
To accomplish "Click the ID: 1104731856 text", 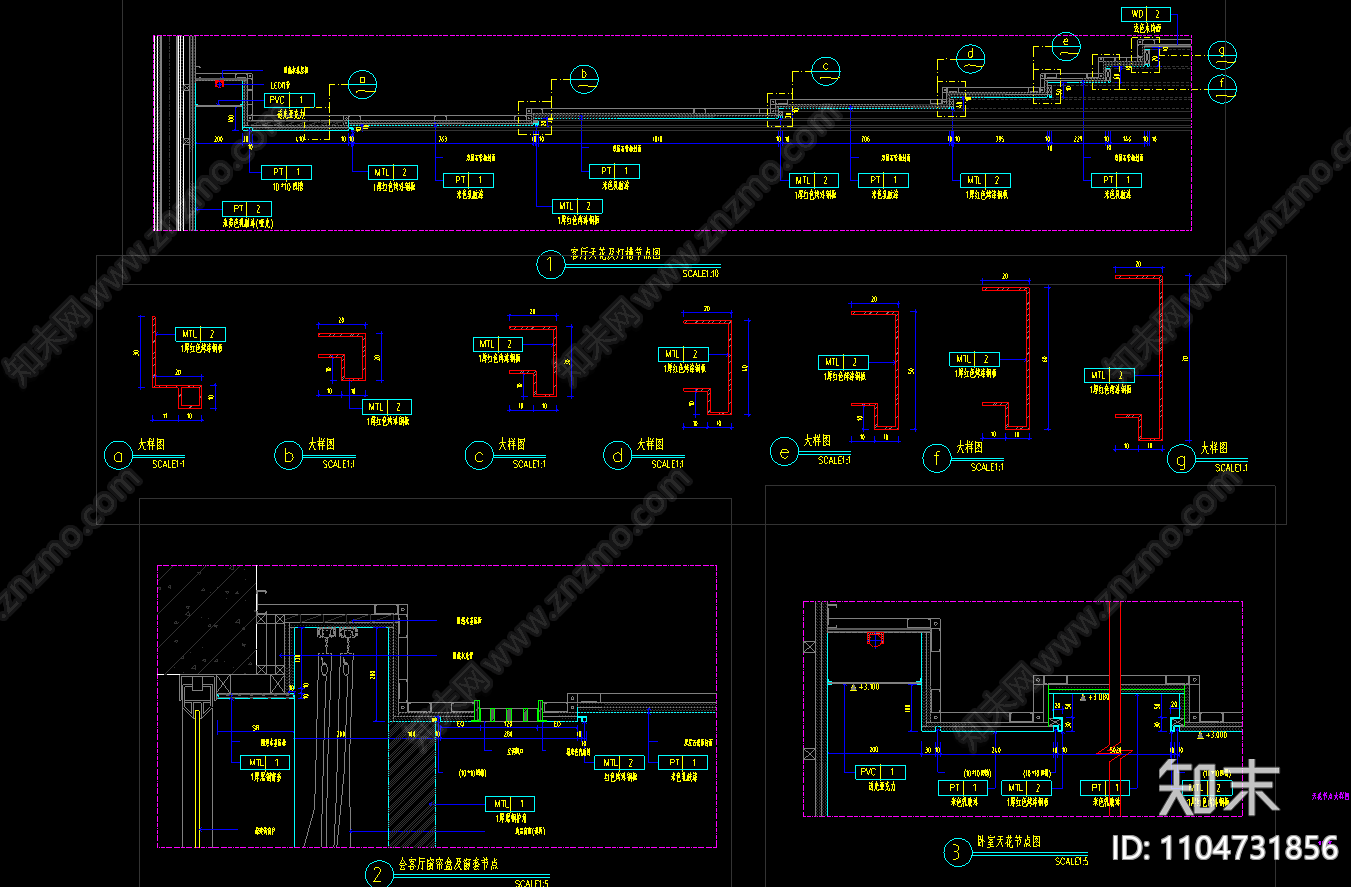I will [x=1225, y=848].
